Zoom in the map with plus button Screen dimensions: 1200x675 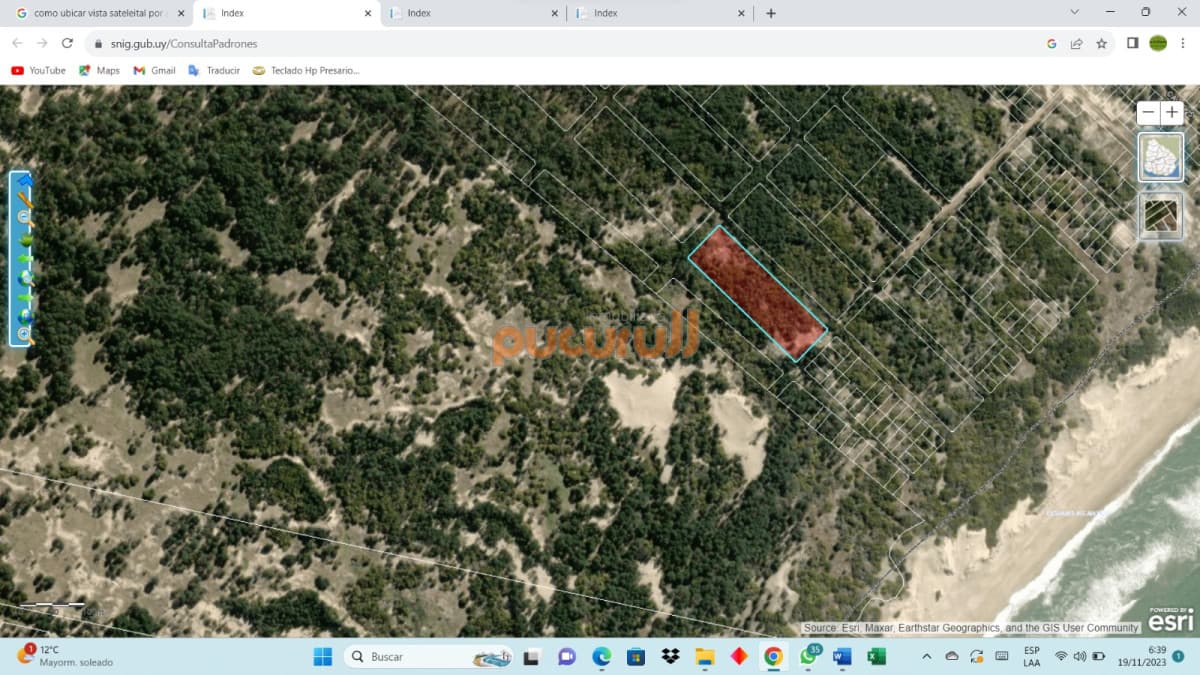(x=1172, y=113)
